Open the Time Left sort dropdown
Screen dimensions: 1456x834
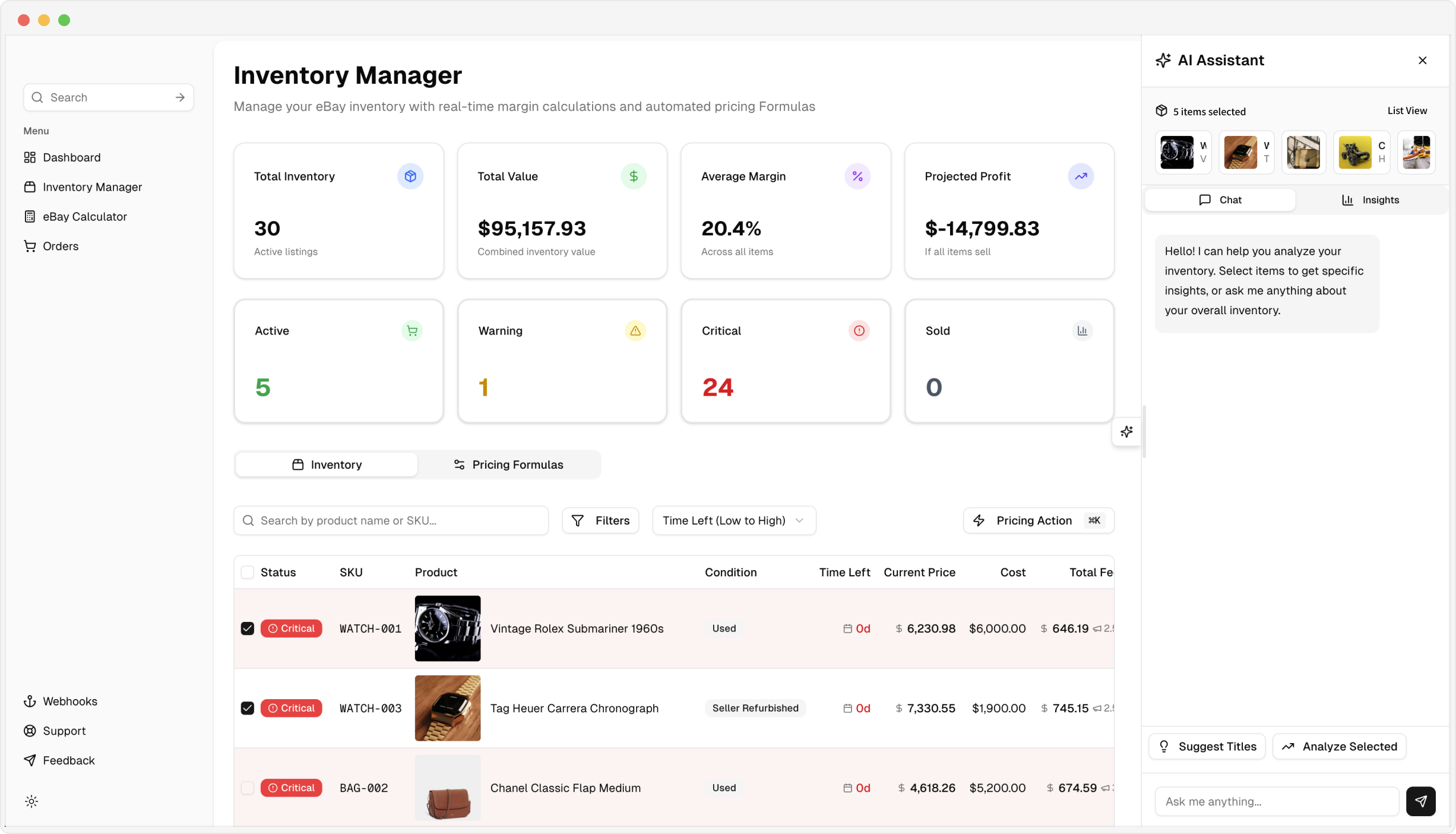(733, 520)
